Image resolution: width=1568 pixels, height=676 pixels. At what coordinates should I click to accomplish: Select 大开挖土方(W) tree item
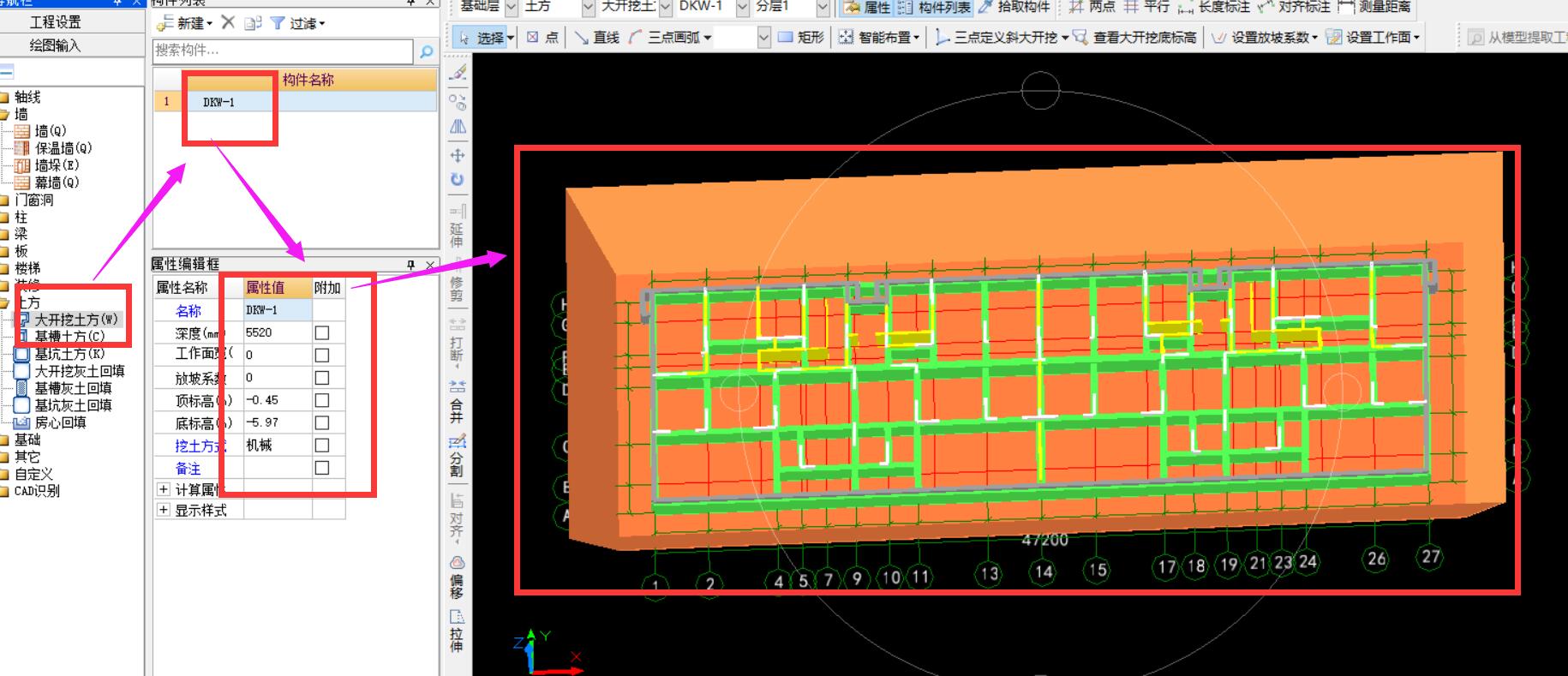(x=76, y=320)
